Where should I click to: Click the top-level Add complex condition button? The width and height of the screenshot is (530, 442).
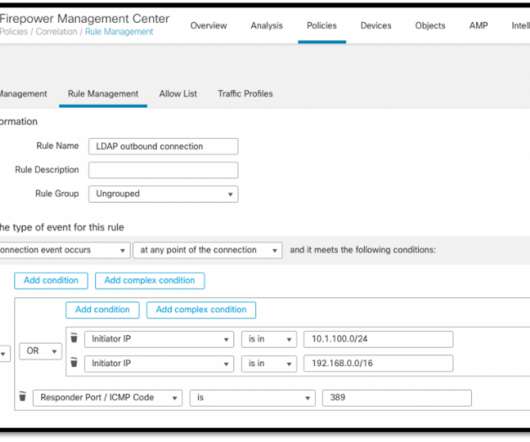[150, 280]
